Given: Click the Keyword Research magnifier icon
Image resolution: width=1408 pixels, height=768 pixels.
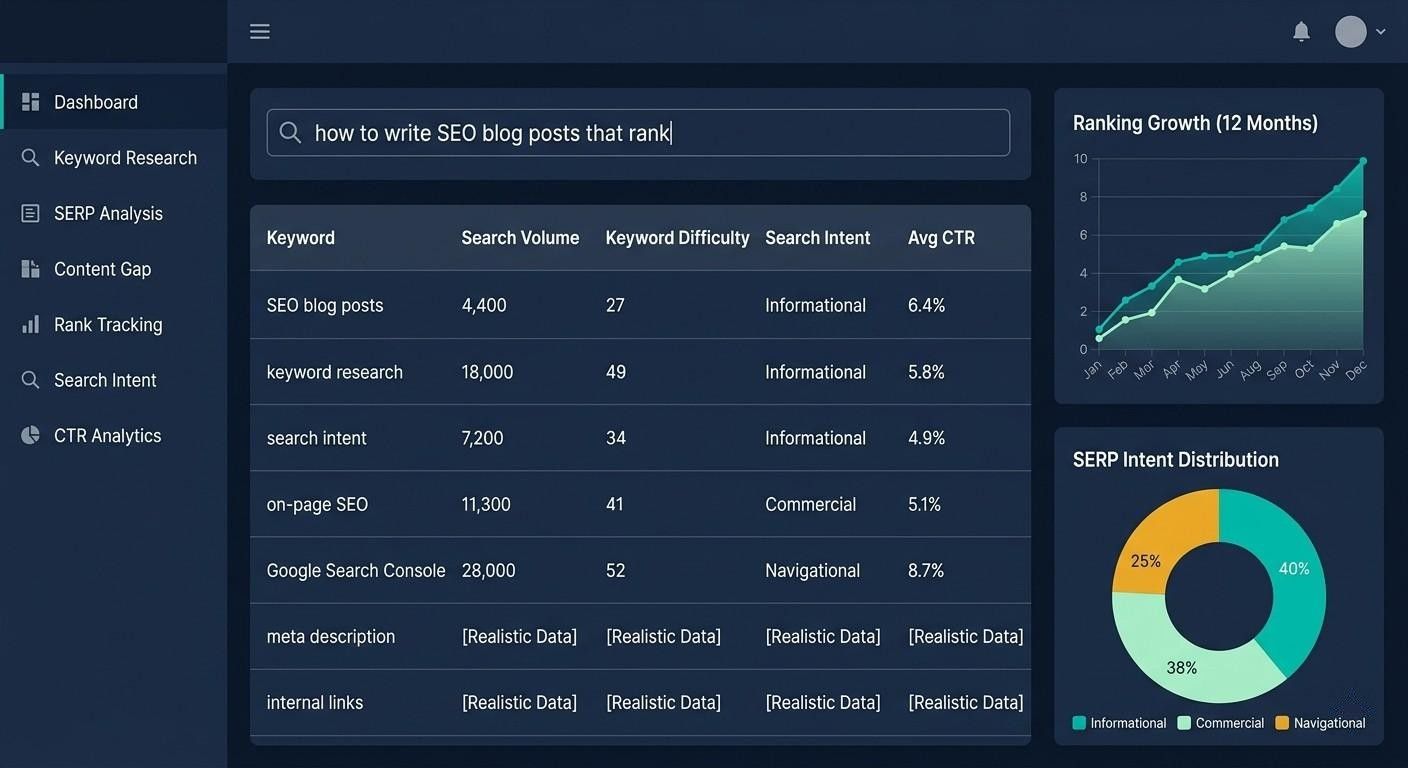Looking at the screenshot, I should tap(31, 158).
